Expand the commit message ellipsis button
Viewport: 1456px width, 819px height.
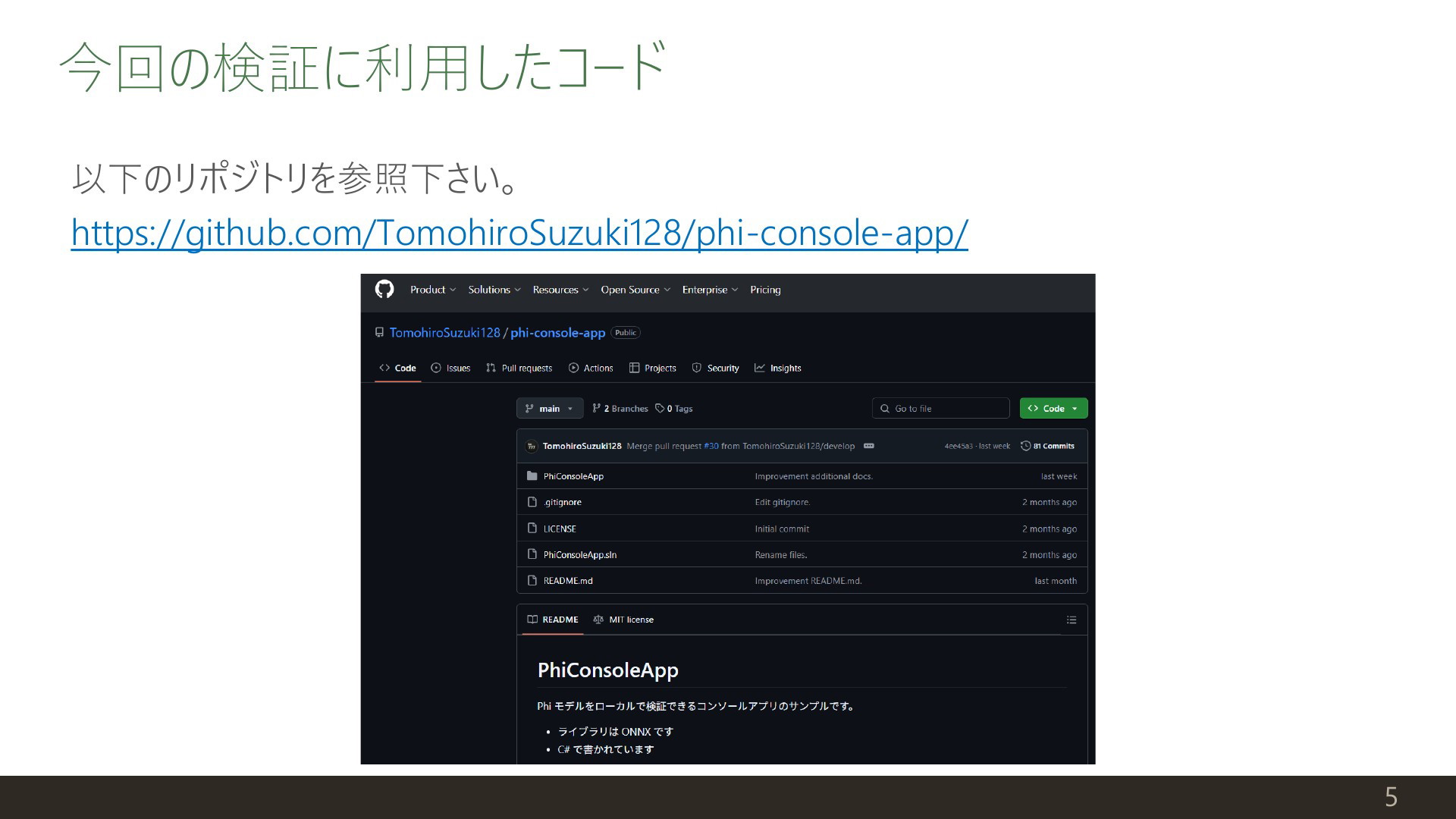coord(869,446)
